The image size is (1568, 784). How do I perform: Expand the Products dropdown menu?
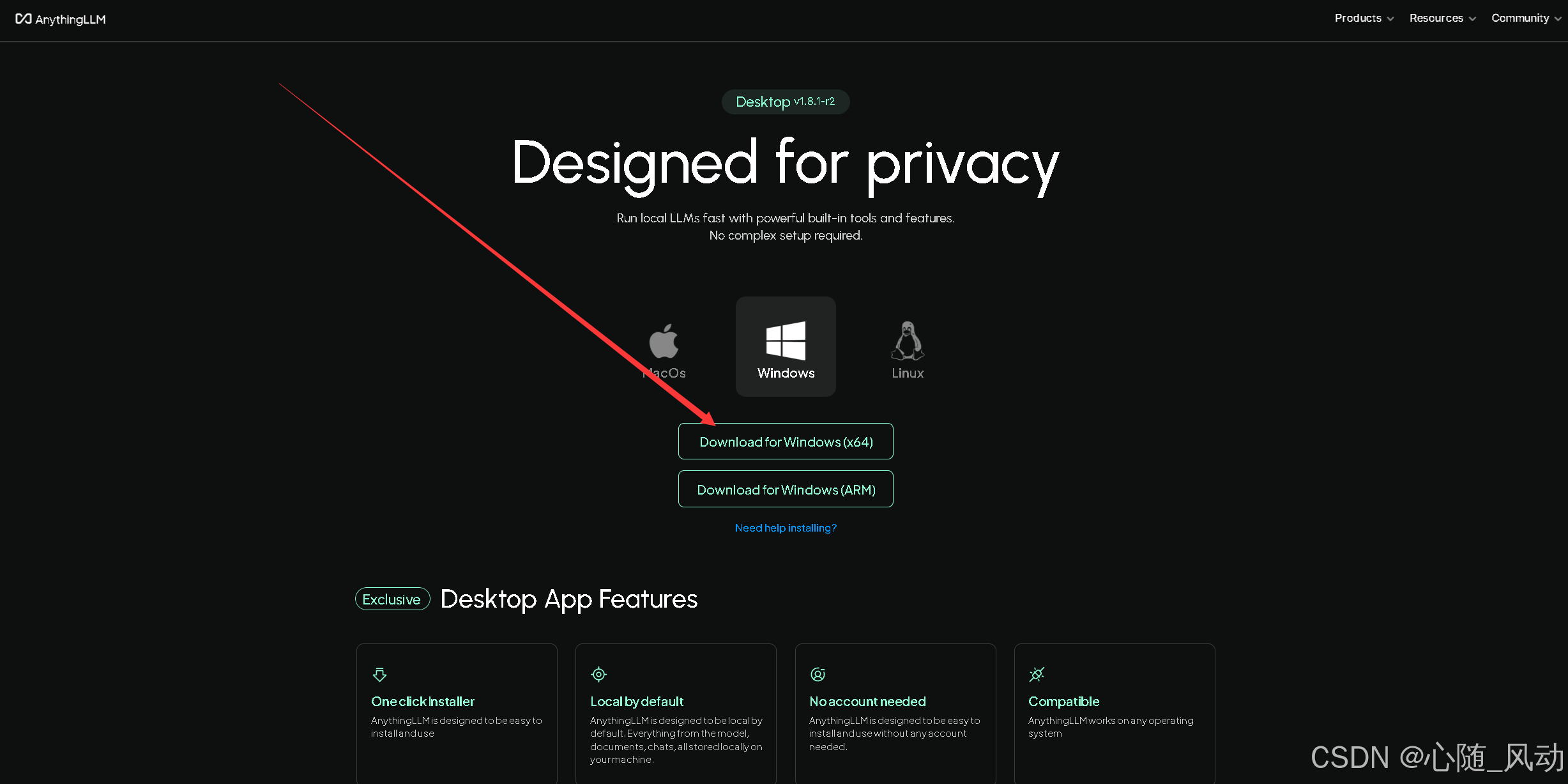point(1364,19)
